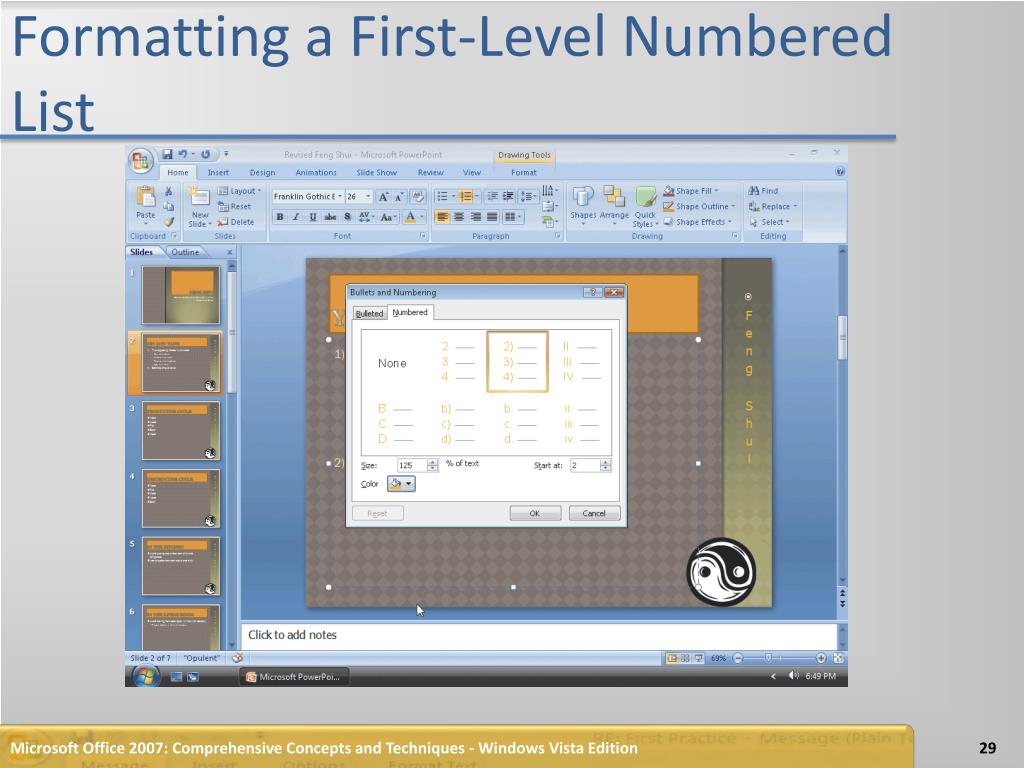Click the Format Painter brush
This screenshot has height=768, width=1024.
[x=168, y=222]
